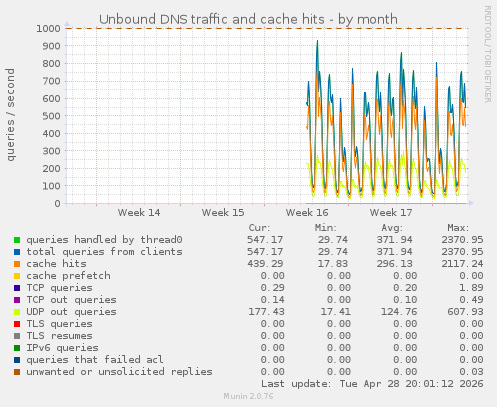Click the unsolicited replies max value 0.03
Image resolution: width=497 pixels, height=407 pixels.
(471, 372)
